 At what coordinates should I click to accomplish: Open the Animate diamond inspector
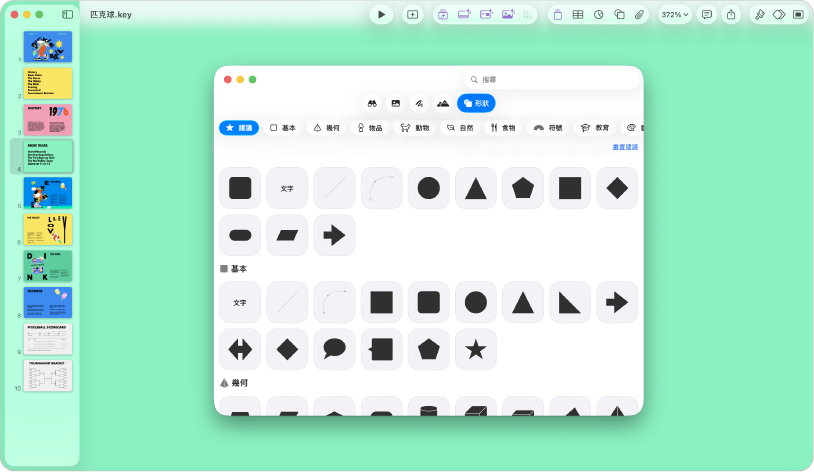tap(779, 15)
